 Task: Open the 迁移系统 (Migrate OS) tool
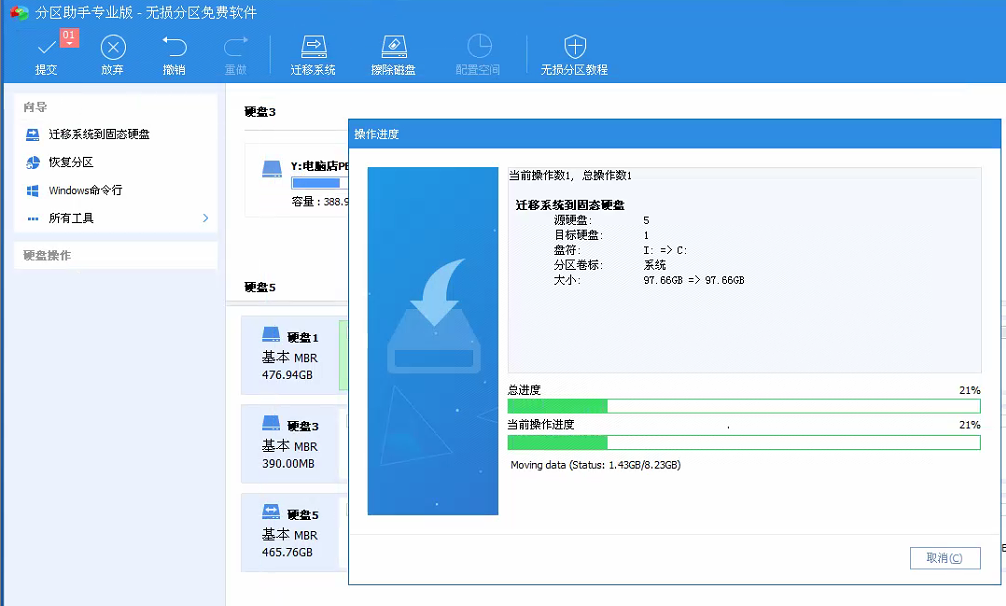click(x=313, y=47)
